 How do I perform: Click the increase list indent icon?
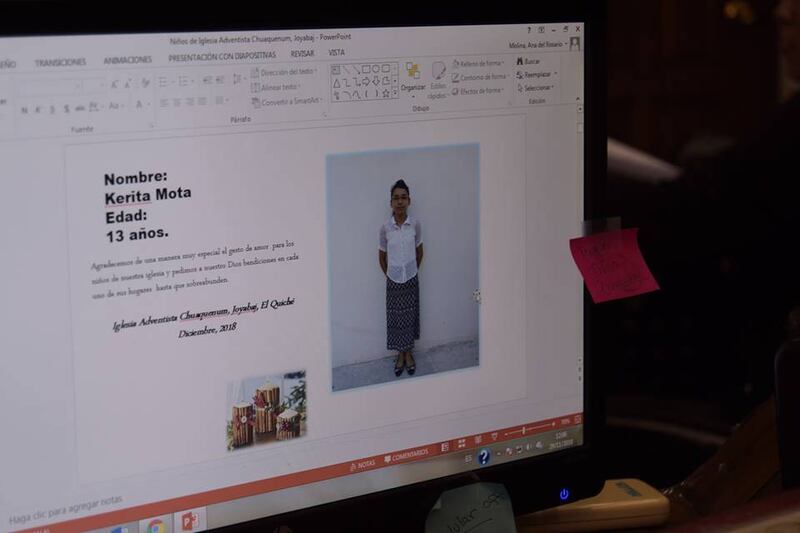pyautogui.click(x=220, y=80)
